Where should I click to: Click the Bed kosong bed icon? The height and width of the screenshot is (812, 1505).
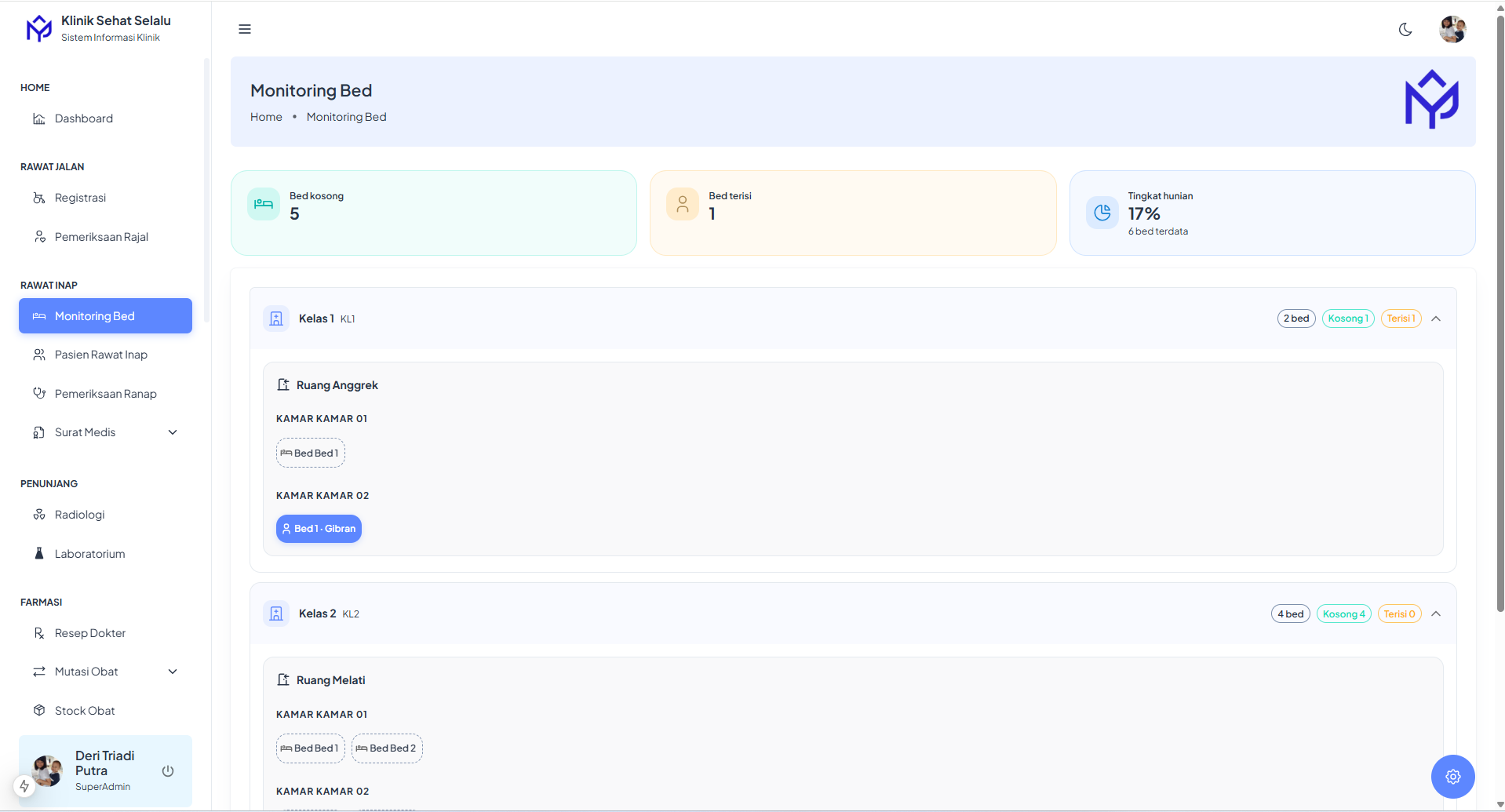pyautogui.click(x=264, y=204)
